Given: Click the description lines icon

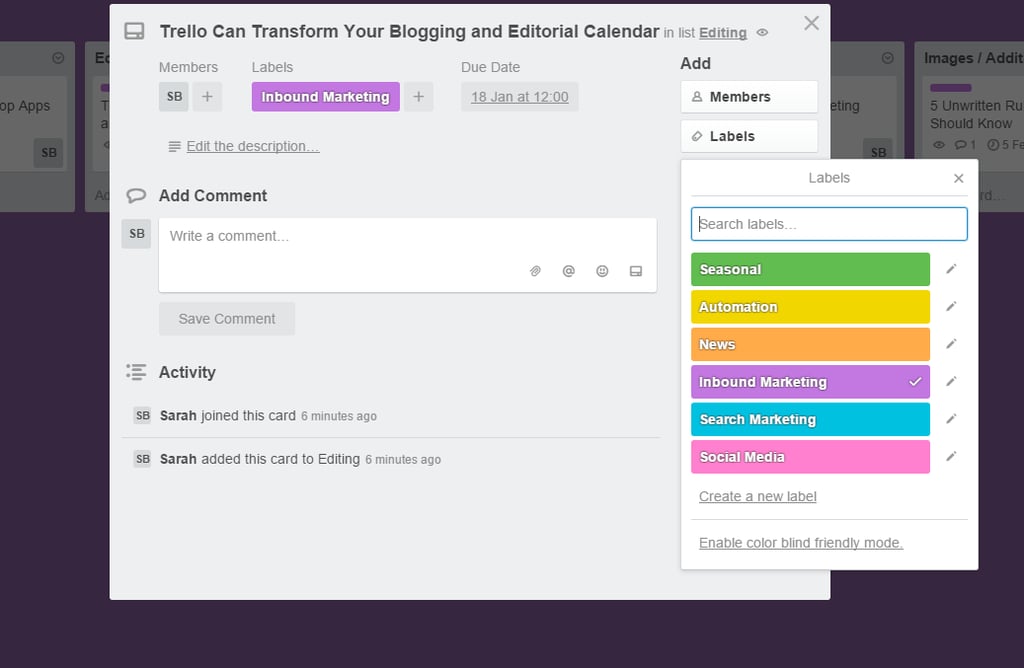Looking at the screenshot, I should 174,147.
